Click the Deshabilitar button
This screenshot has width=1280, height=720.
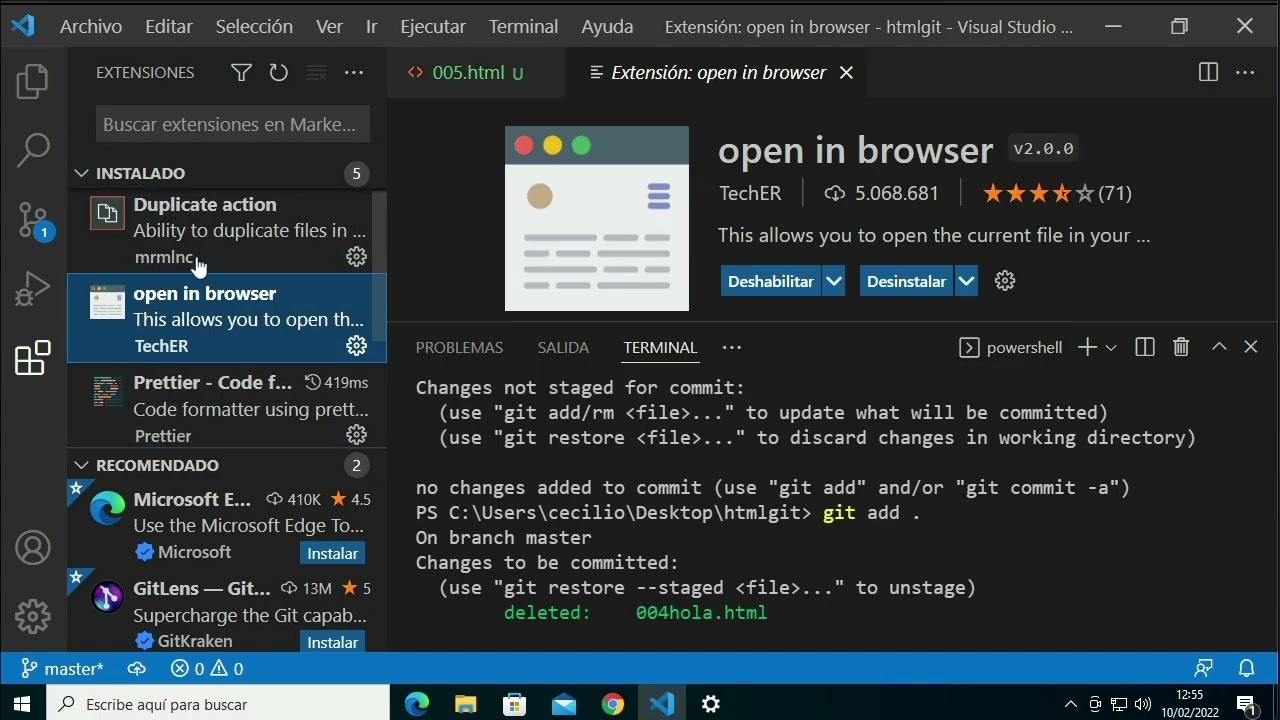(x=771, y=281)
